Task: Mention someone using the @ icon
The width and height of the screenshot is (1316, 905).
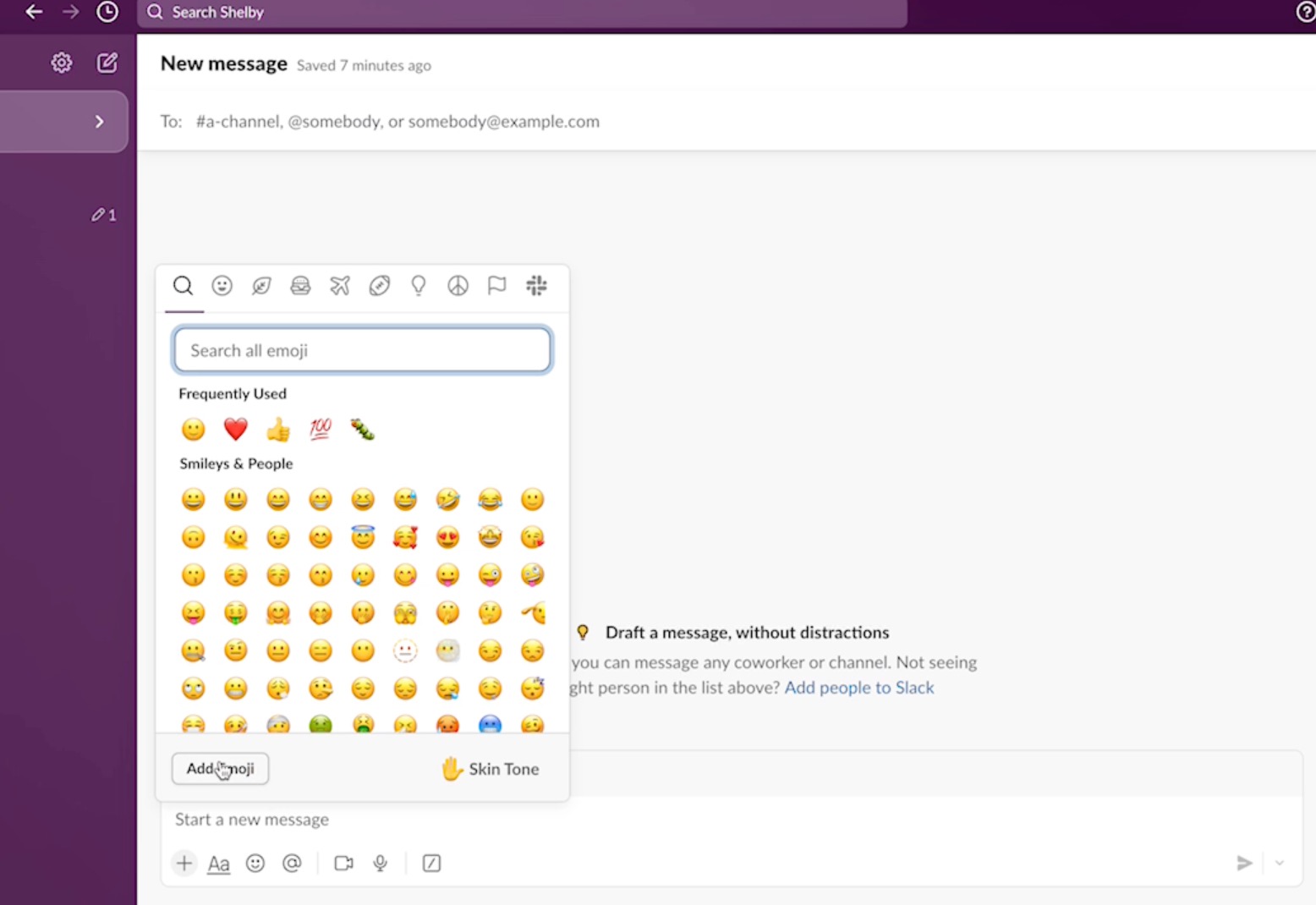Action: coord(292,863)
